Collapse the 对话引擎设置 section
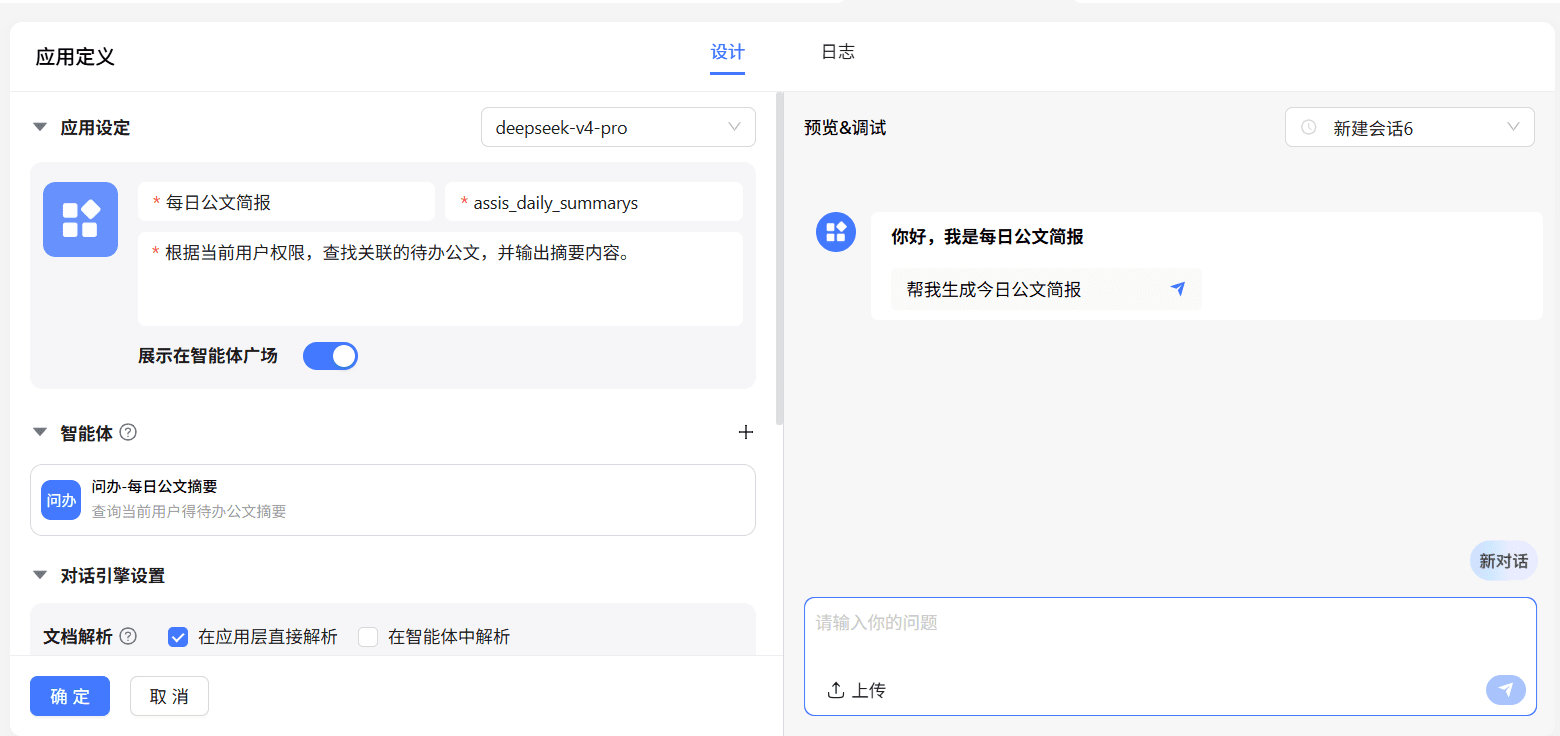 (40, 575)
